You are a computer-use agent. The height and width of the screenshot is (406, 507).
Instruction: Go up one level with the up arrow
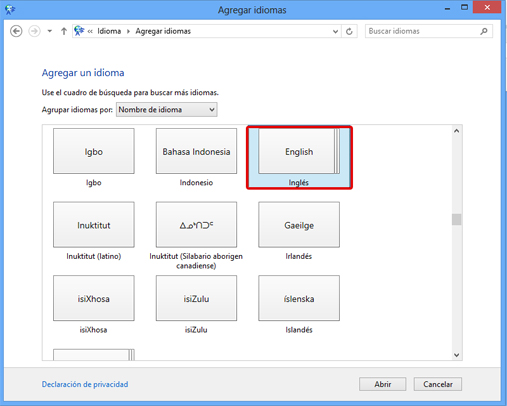[x=64, y=31]
